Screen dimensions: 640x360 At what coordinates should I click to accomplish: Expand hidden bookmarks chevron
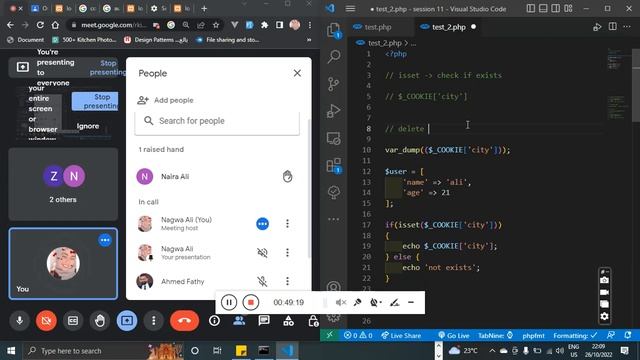point(309,40)
